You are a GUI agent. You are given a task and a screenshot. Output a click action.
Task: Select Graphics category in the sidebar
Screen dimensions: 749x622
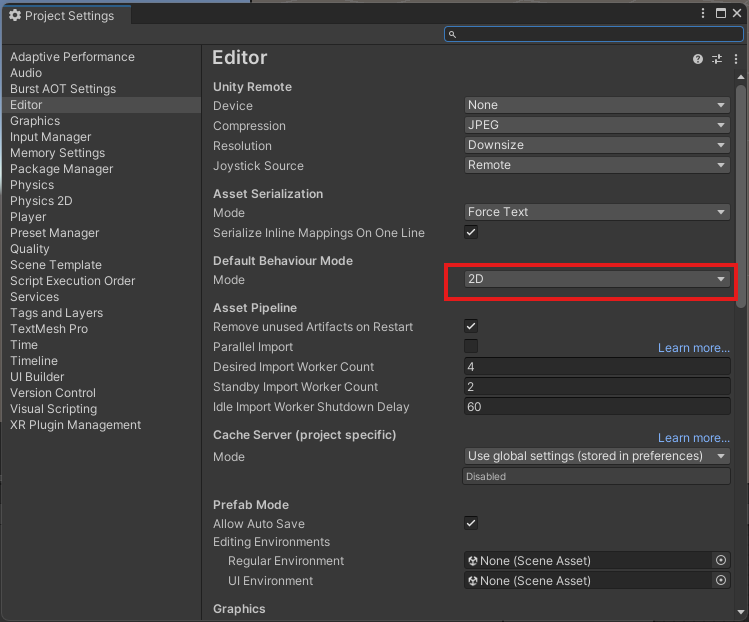coord(35,121)
